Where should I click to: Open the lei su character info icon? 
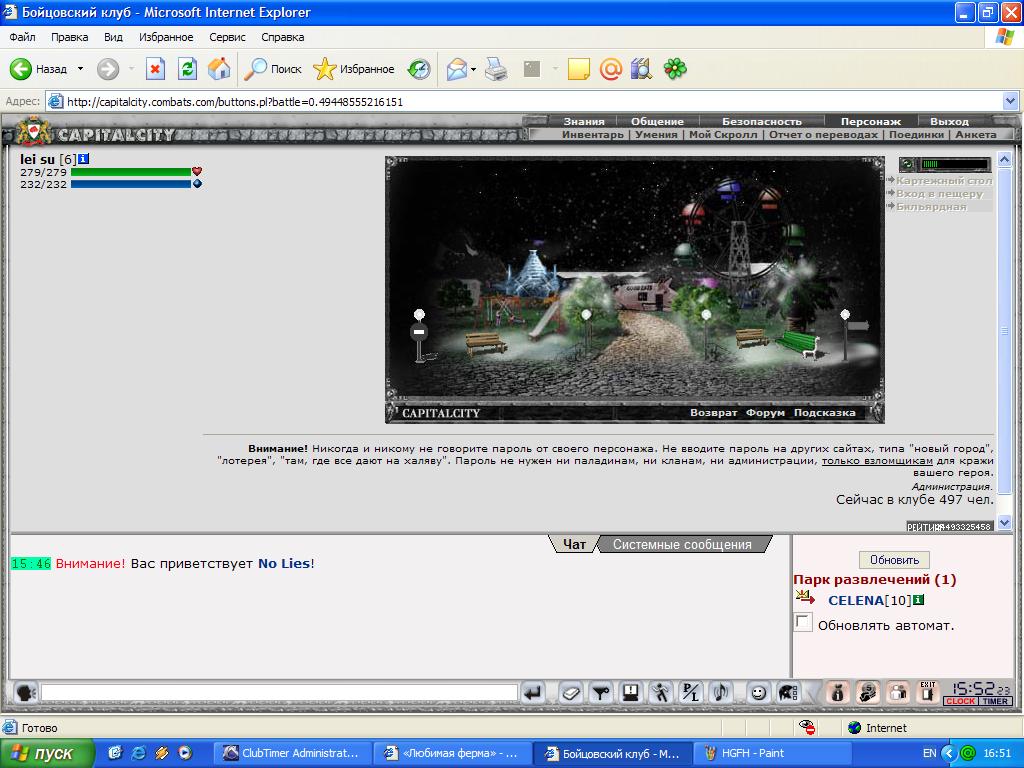point(84,159)
